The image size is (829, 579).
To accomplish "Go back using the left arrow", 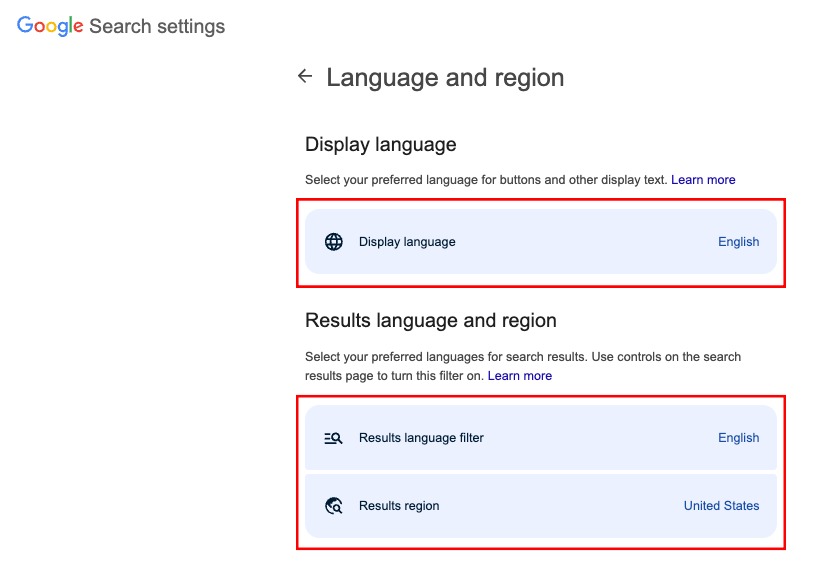I will pos(305,76).
